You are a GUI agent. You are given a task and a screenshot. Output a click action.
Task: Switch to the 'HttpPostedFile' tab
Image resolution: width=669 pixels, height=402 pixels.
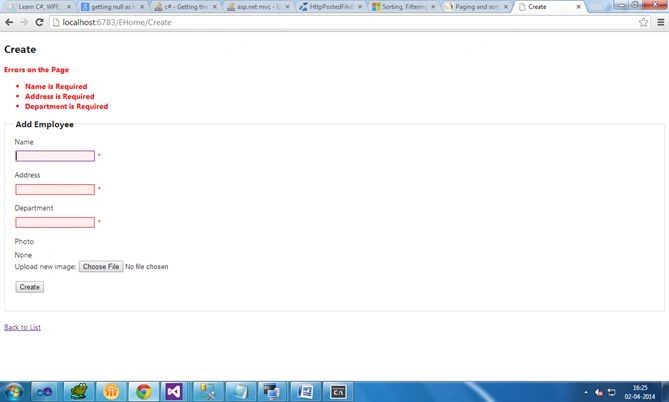pyautogui.click(x=331, y=7)
